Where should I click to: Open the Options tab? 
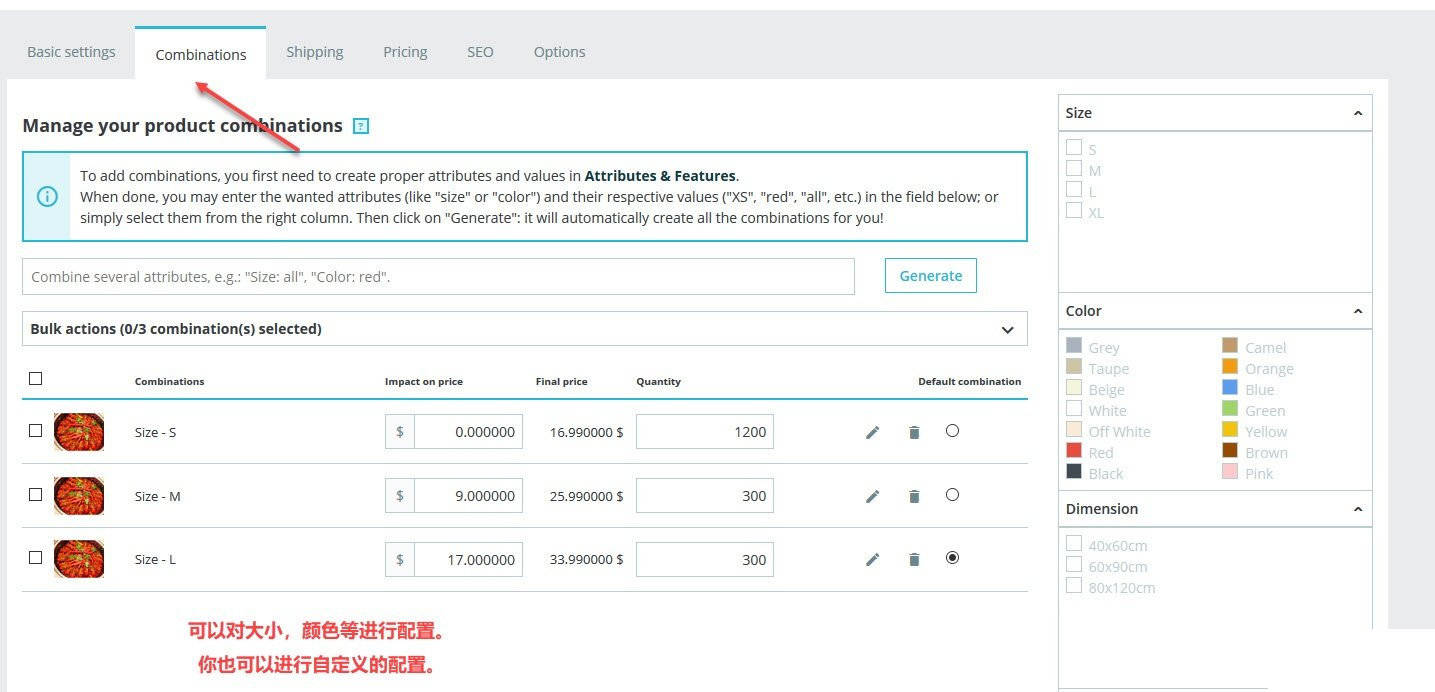(560, 52)
